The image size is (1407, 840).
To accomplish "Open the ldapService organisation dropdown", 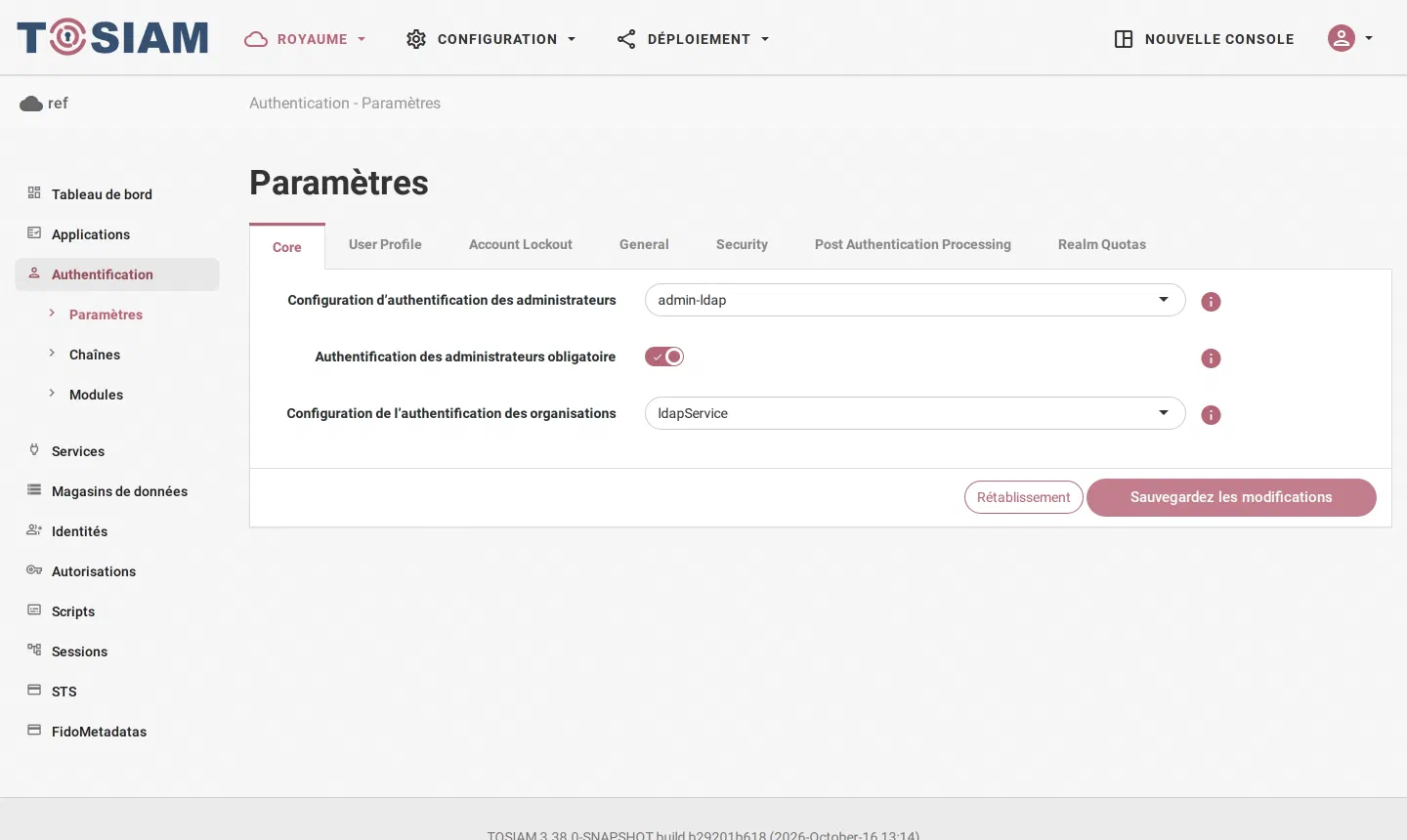I will pyautogui.click(x=915, y=413).
